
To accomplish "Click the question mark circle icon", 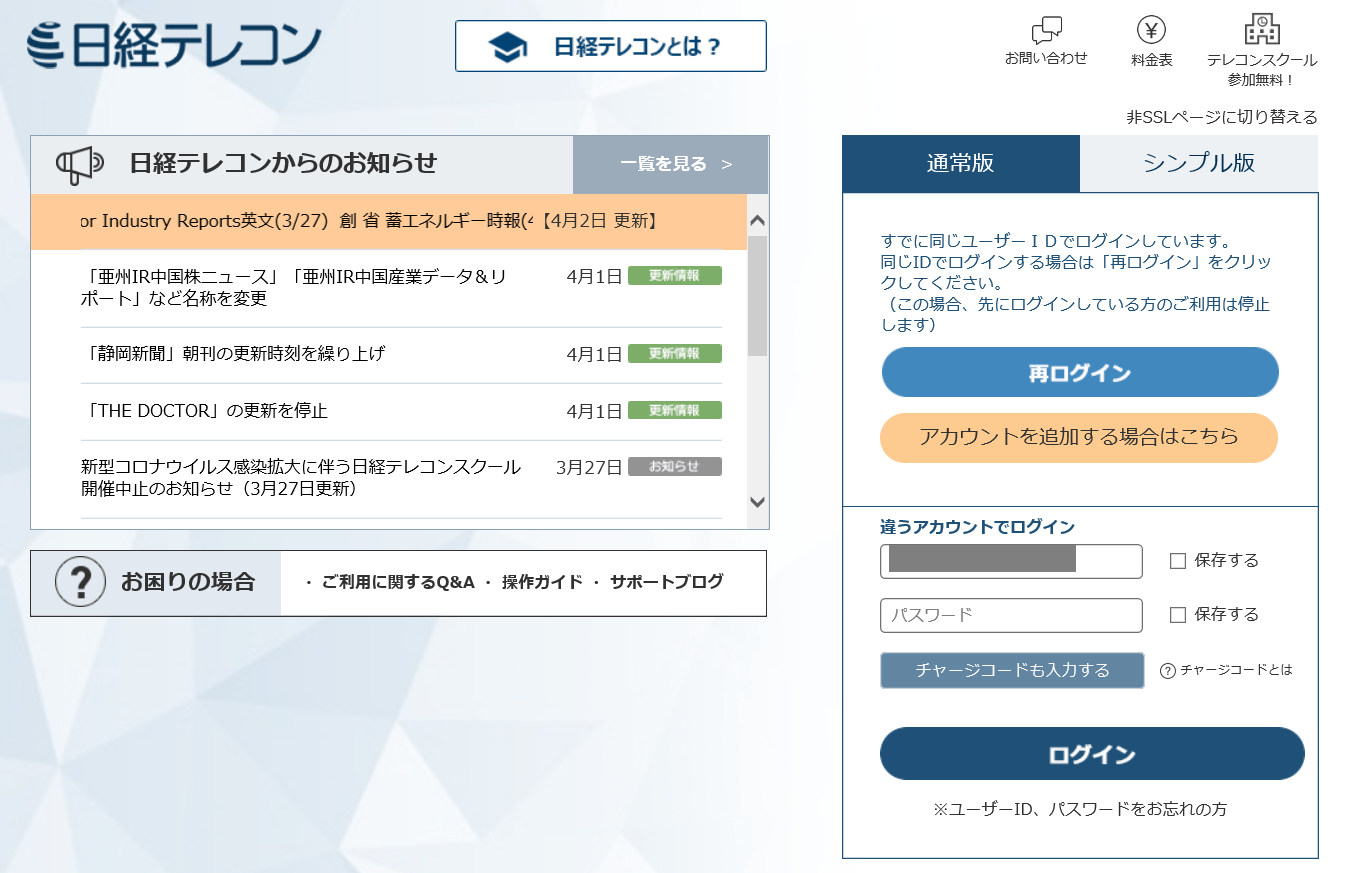I will 80,581.
